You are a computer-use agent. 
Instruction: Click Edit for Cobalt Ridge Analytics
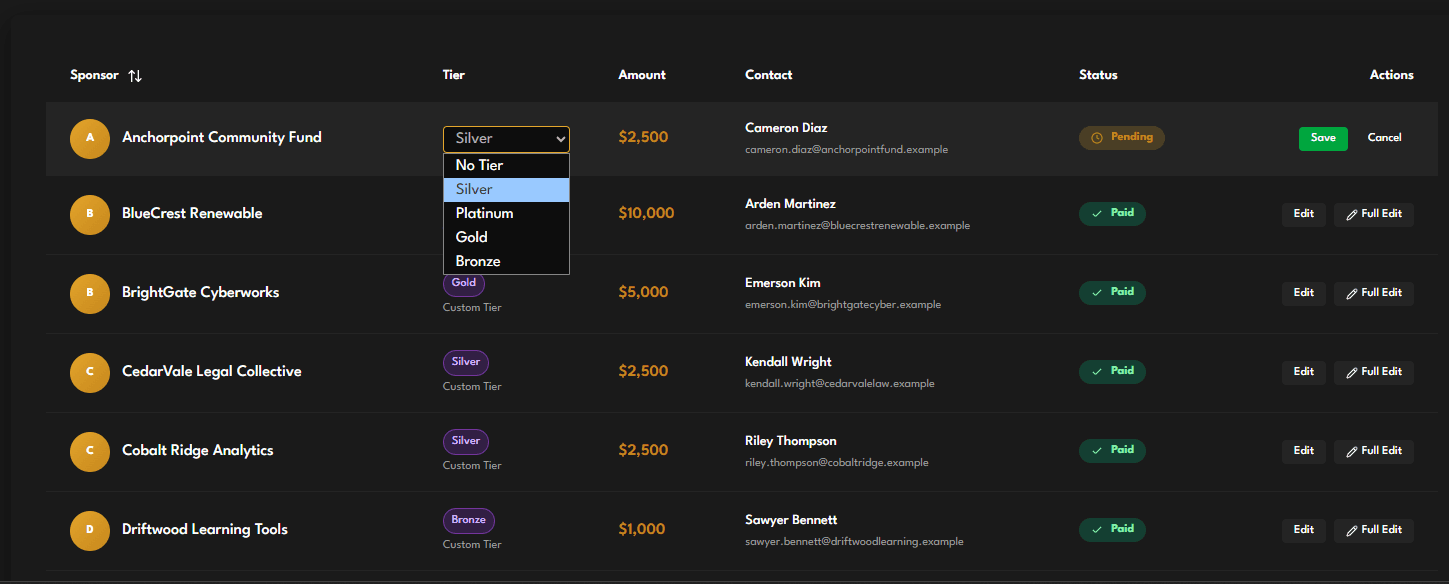[x=1303, y=450]
